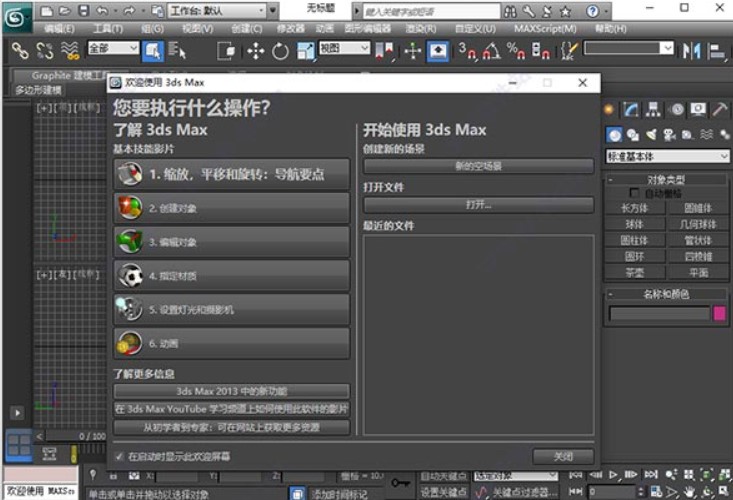
Task: Select the Shapes category icon
Action: point(632,135)
